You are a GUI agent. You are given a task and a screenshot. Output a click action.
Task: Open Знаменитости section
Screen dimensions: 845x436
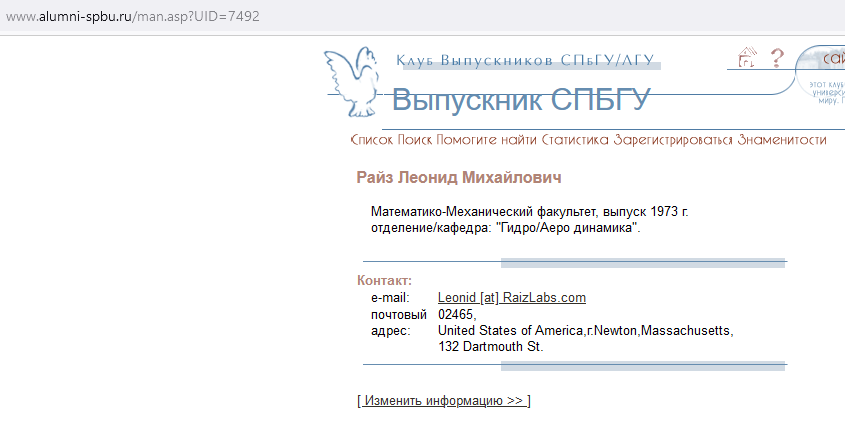pos(782,140)
